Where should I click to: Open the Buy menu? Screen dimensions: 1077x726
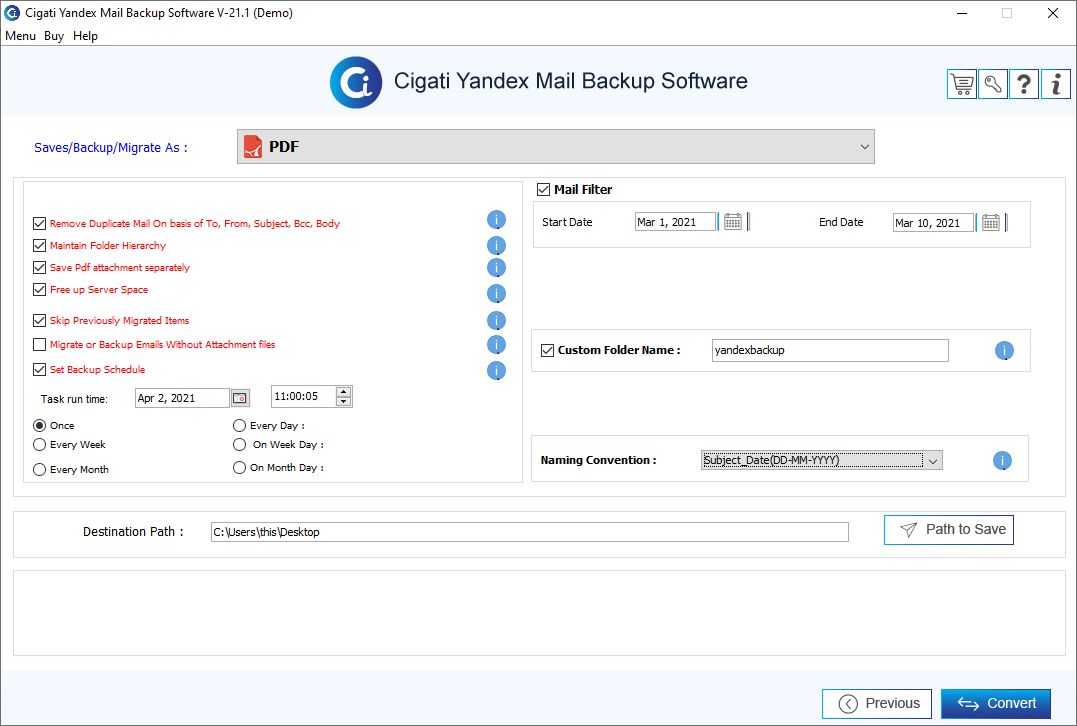click(54, 36)
